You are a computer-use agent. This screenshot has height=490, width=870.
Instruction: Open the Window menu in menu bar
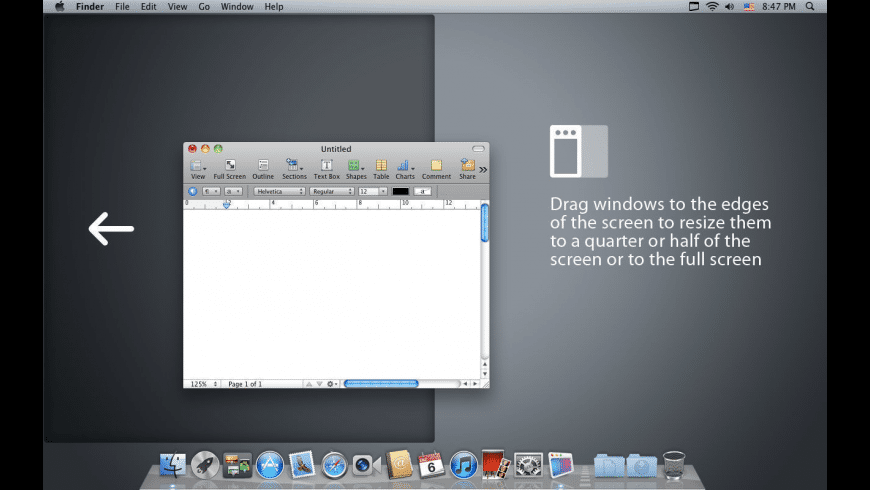pyautogui.click(x=237, y=7)
